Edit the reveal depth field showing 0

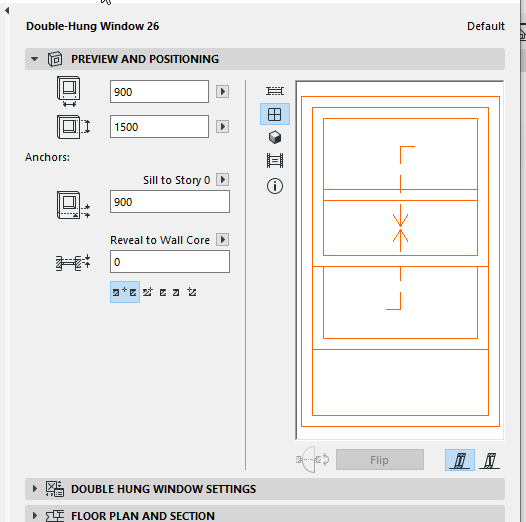pyautogui.click(x=170, y=262)
